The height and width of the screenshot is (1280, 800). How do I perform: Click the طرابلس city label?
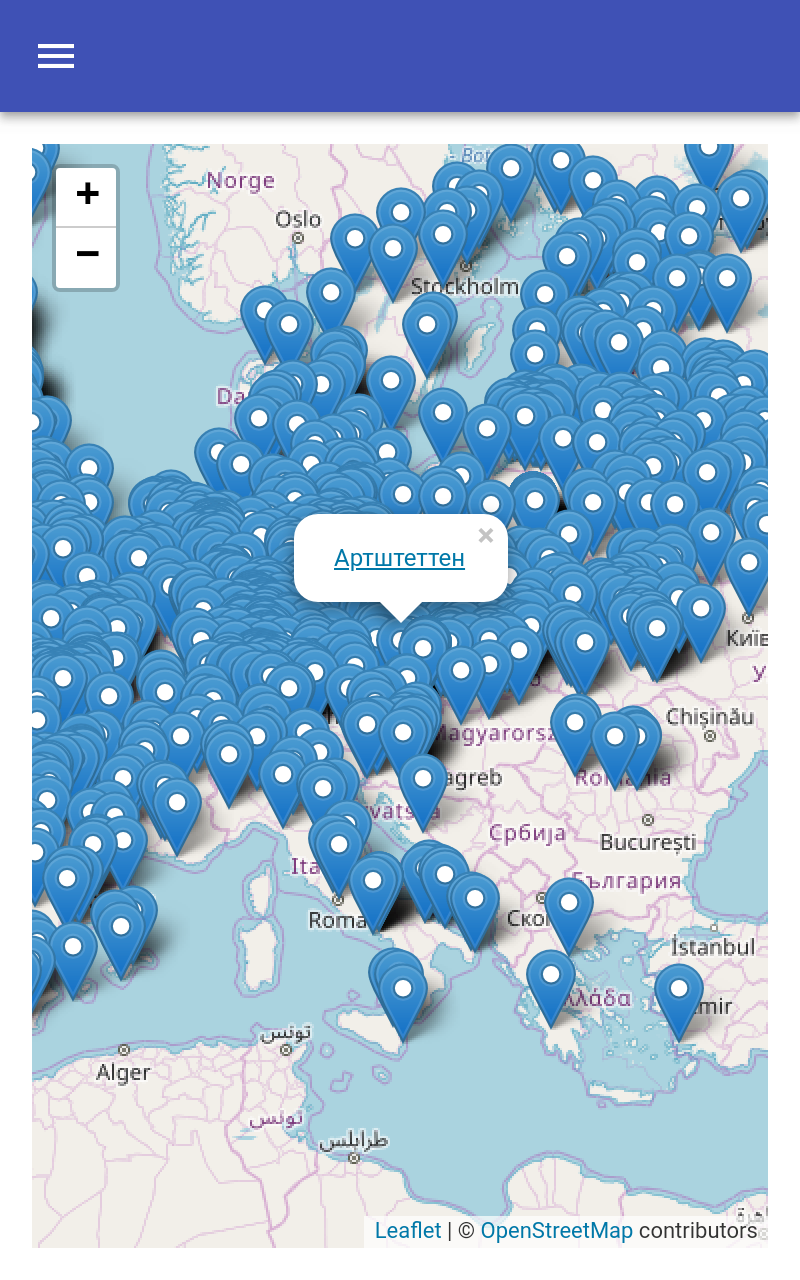353,1140
